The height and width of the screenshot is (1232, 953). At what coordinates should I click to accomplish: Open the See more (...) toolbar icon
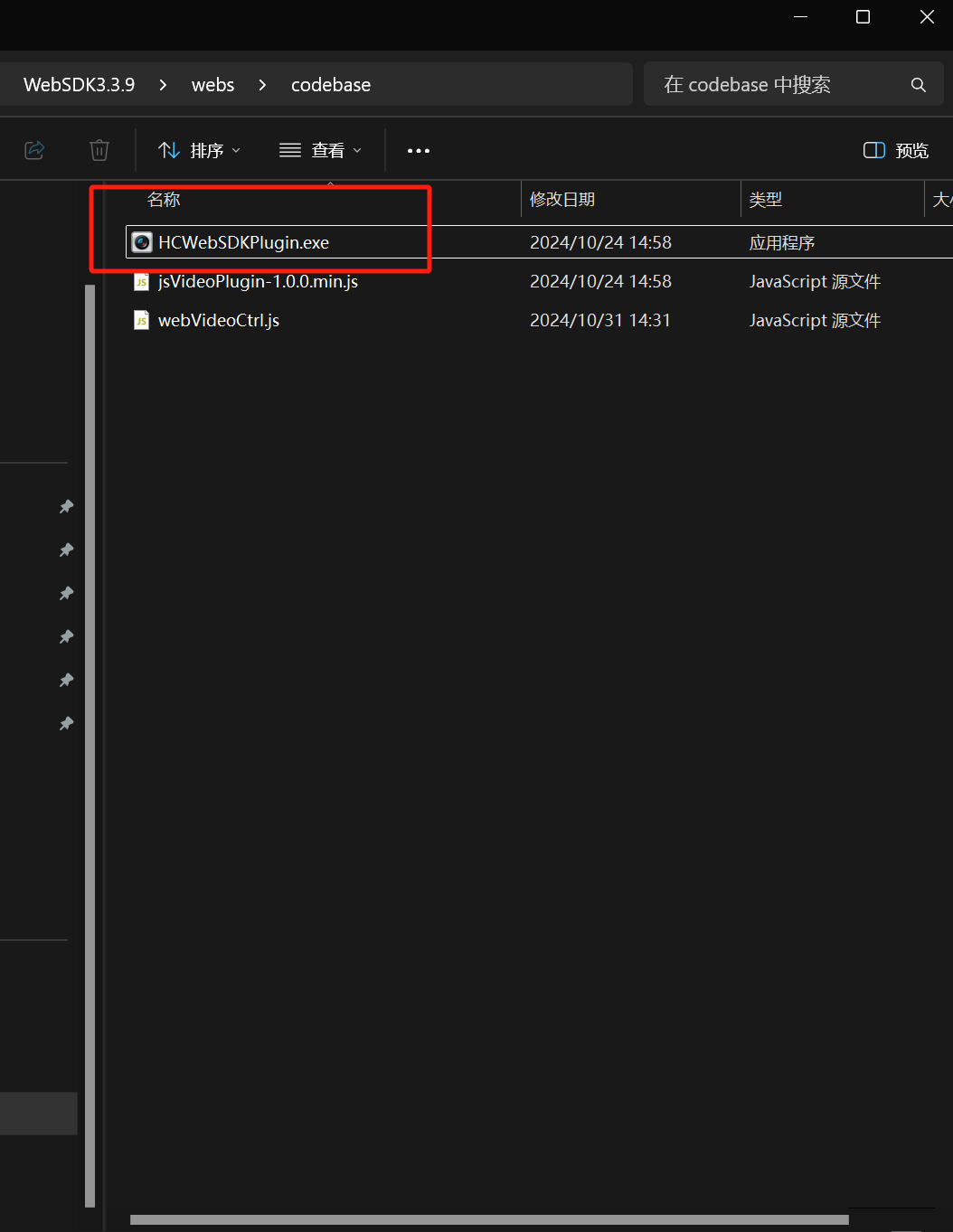click(418, 150)
